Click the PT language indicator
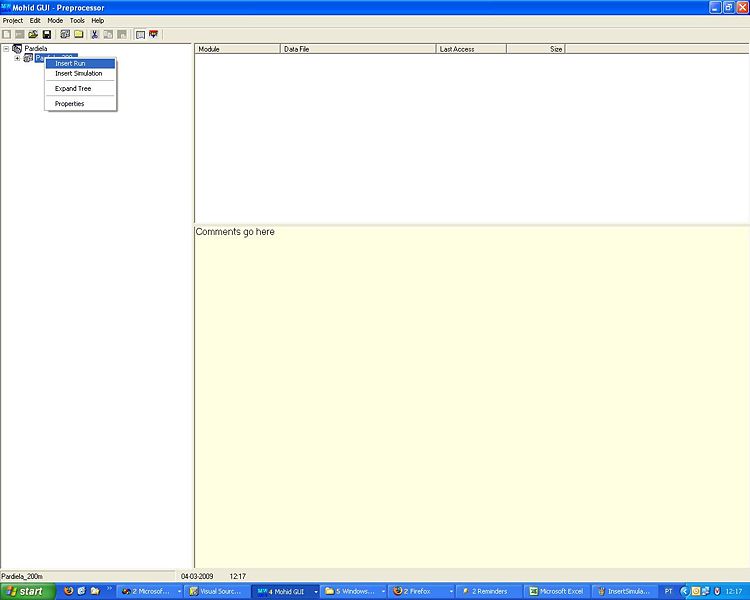This screenshot has width=750, height=600. (x=669, y=591)
